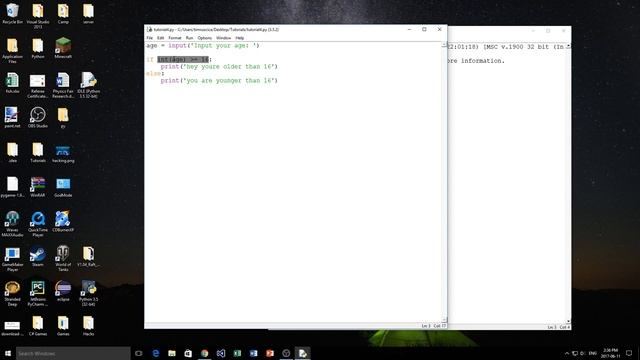Select the paint.net shortcut icon
This screenshot has width=640, height=360.
click(12, 118)
